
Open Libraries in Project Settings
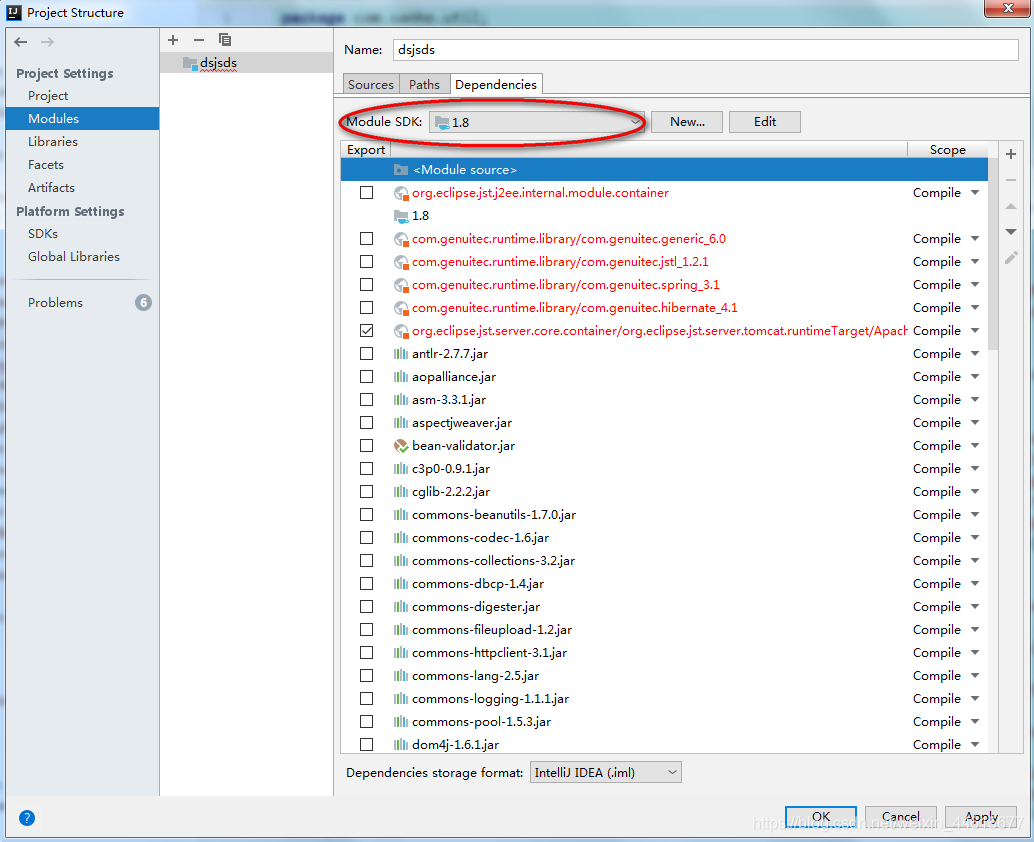53,142
